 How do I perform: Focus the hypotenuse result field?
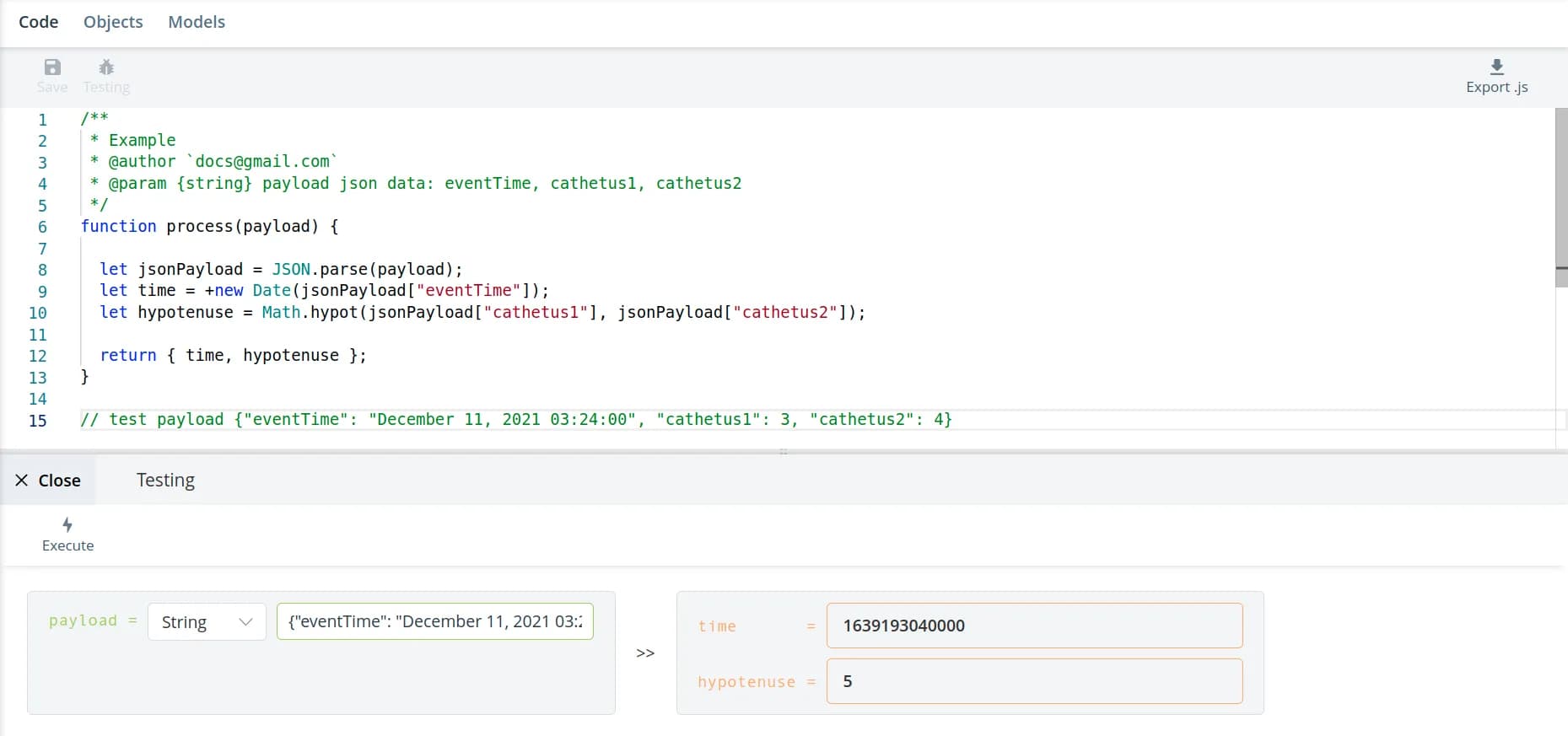point(1034,681)
